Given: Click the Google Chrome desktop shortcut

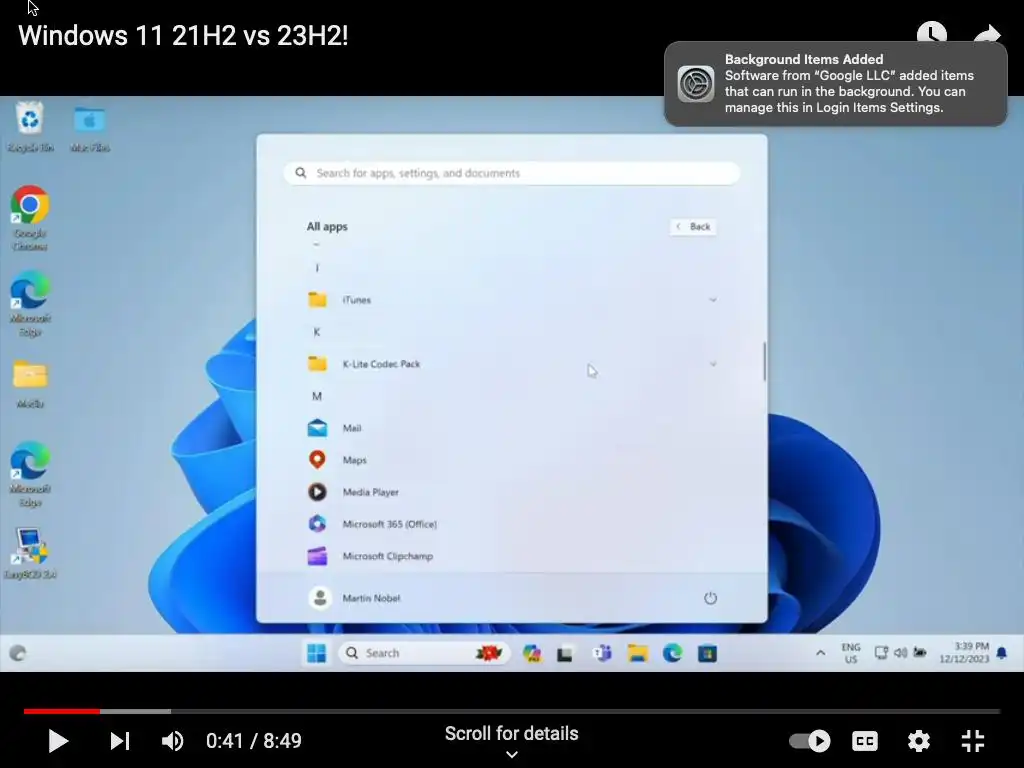Looking at the screenshot, I should coord(29,218).
